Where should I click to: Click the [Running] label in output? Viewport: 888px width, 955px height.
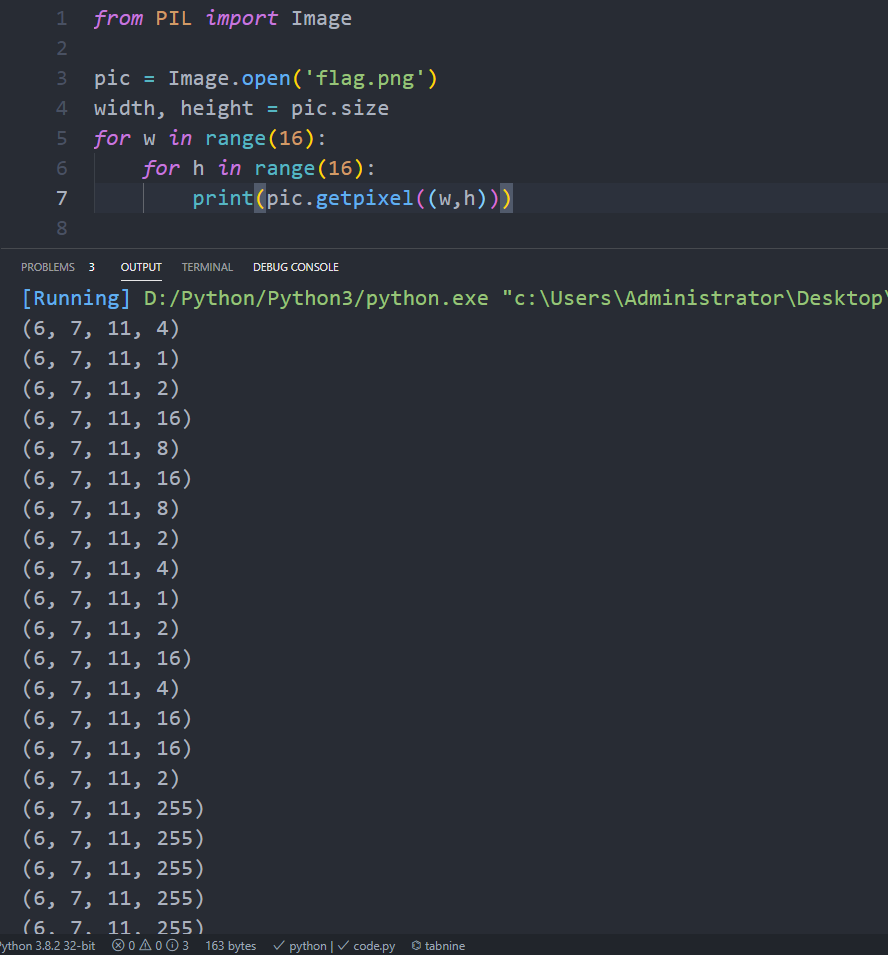click(76, 298)
